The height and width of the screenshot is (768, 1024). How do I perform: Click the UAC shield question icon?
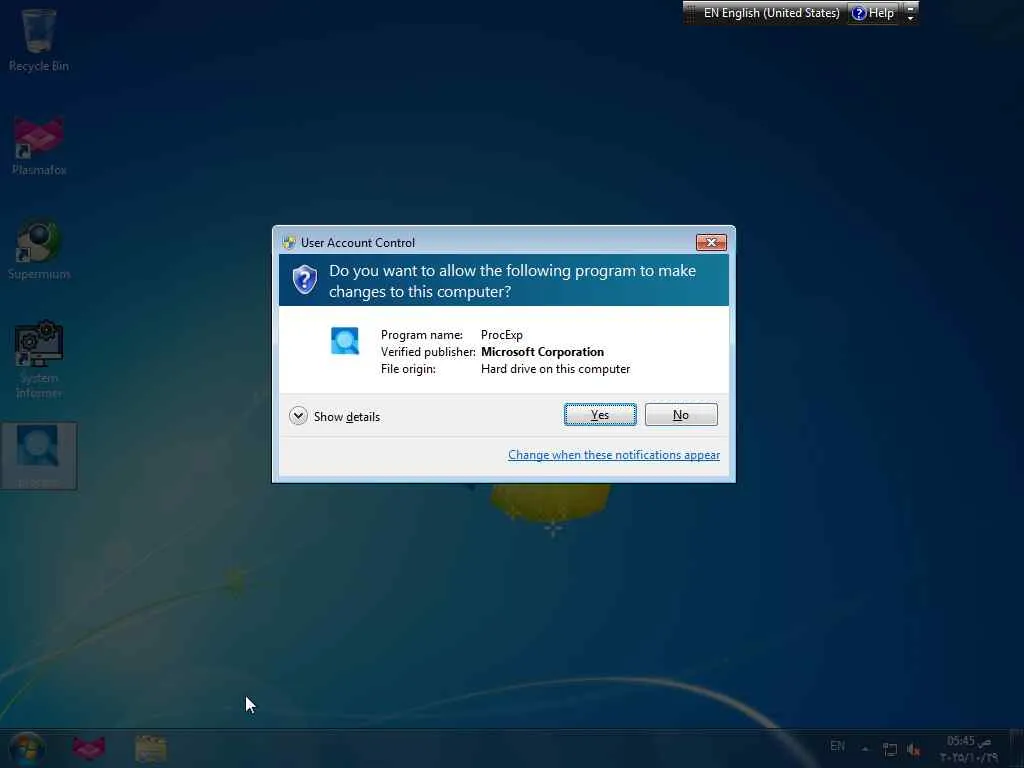point(304,280)
